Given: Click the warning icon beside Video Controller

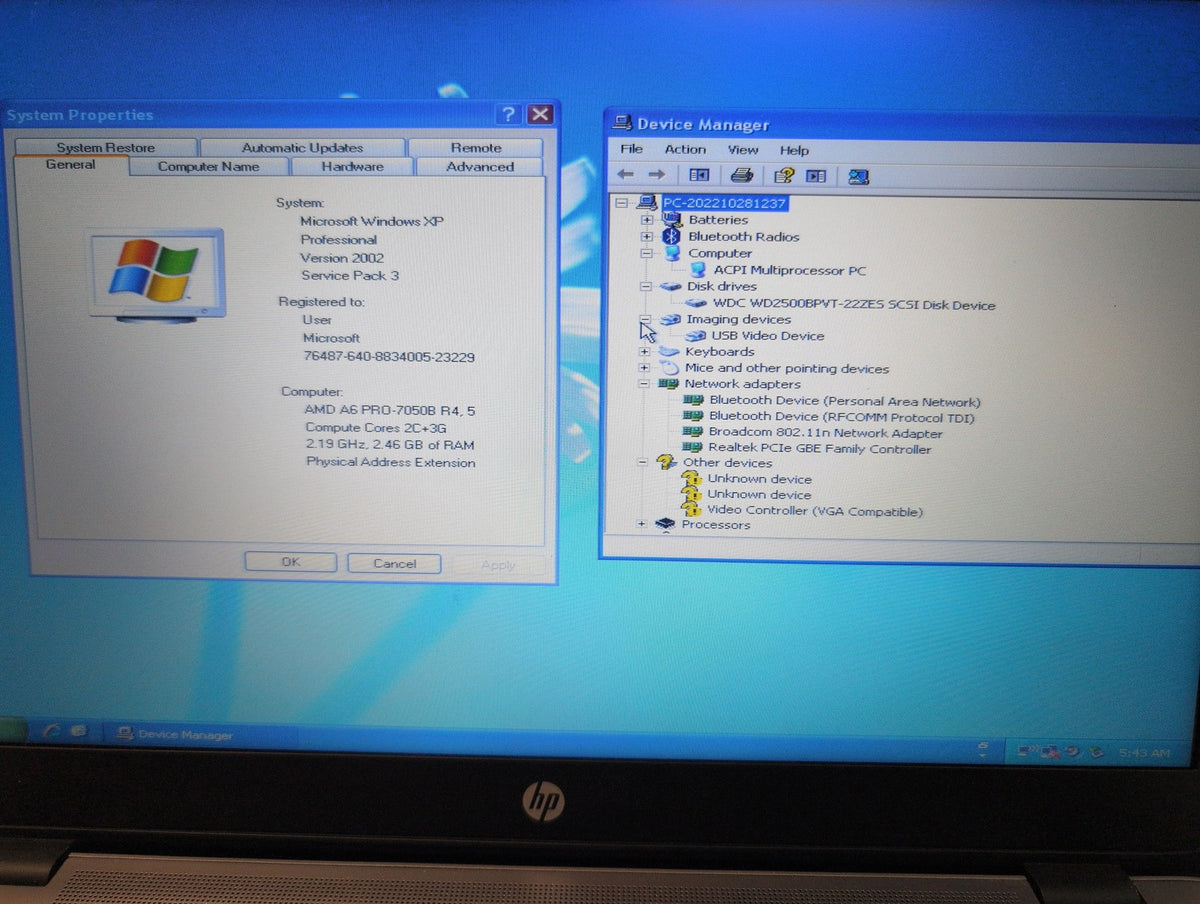Looking at the screenshot, I should click(691, 509).
